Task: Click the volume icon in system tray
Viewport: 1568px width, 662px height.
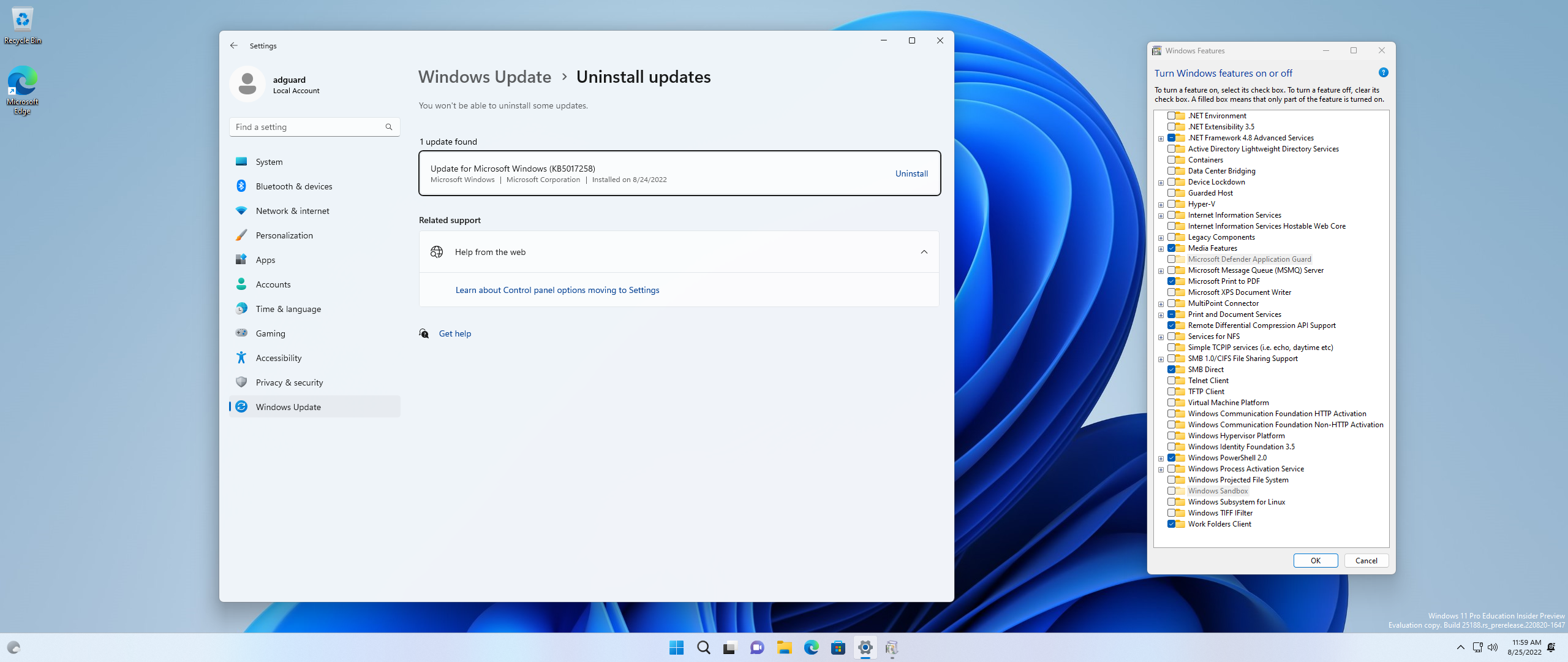Action: coord(1493,647)
